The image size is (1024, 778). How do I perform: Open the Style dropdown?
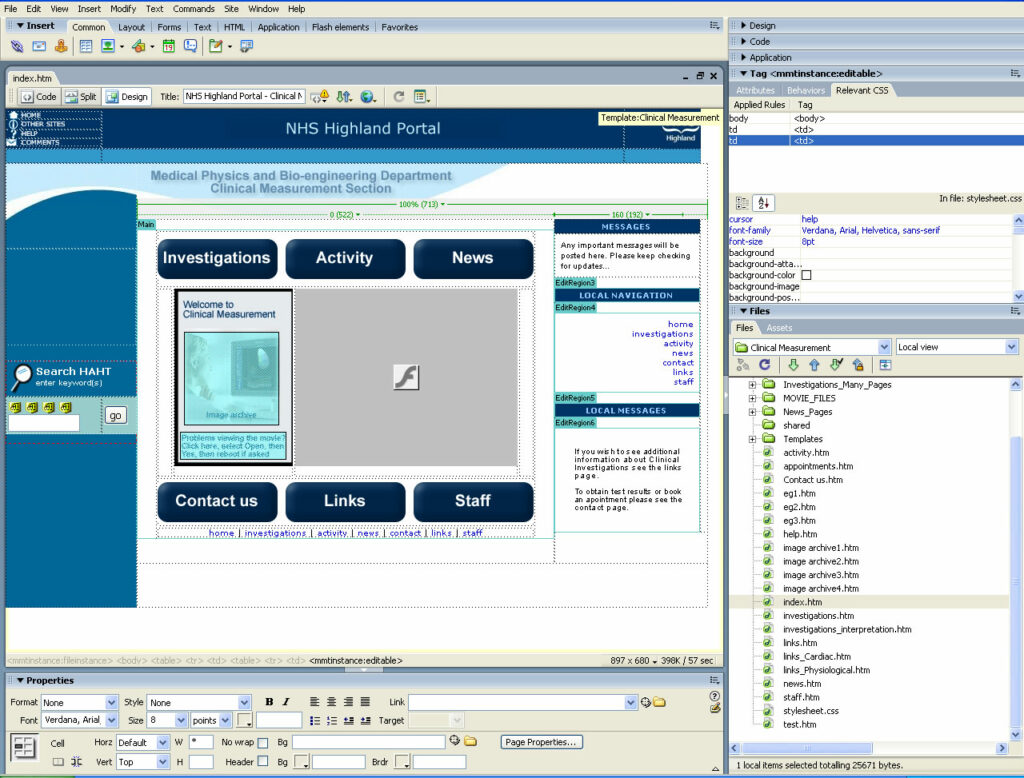(244, 703)
